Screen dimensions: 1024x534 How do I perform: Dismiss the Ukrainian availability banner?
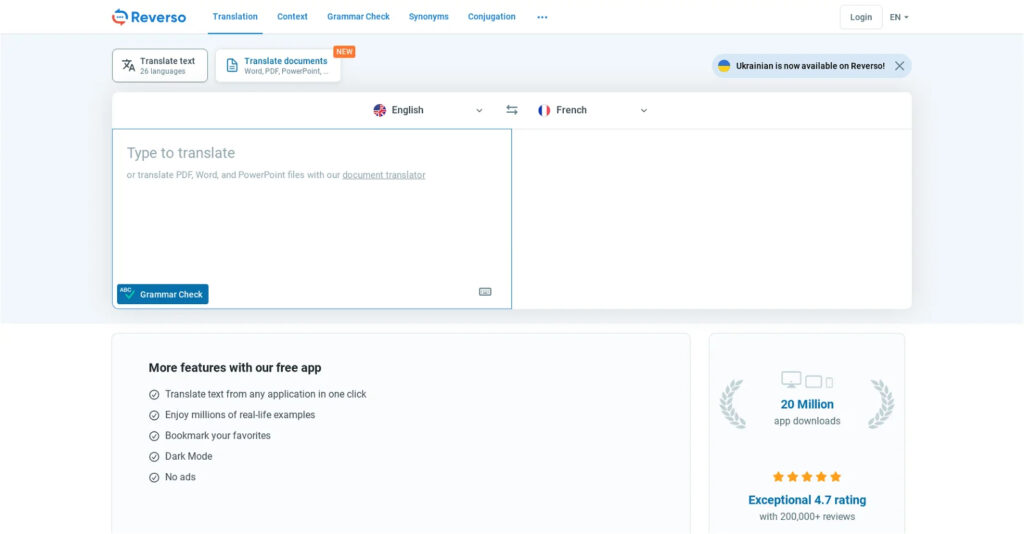(899, 66)
